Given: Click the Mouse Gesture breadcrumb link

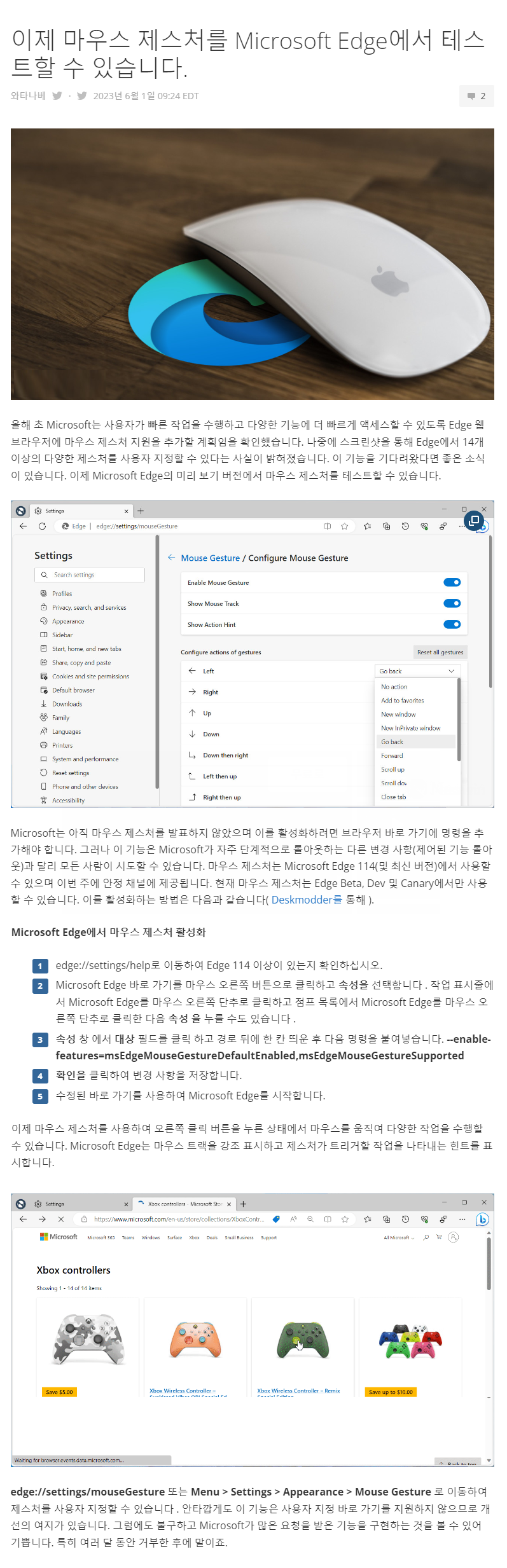Looking at the screenshot, I should pyautogui.click(x=211, y=558).
